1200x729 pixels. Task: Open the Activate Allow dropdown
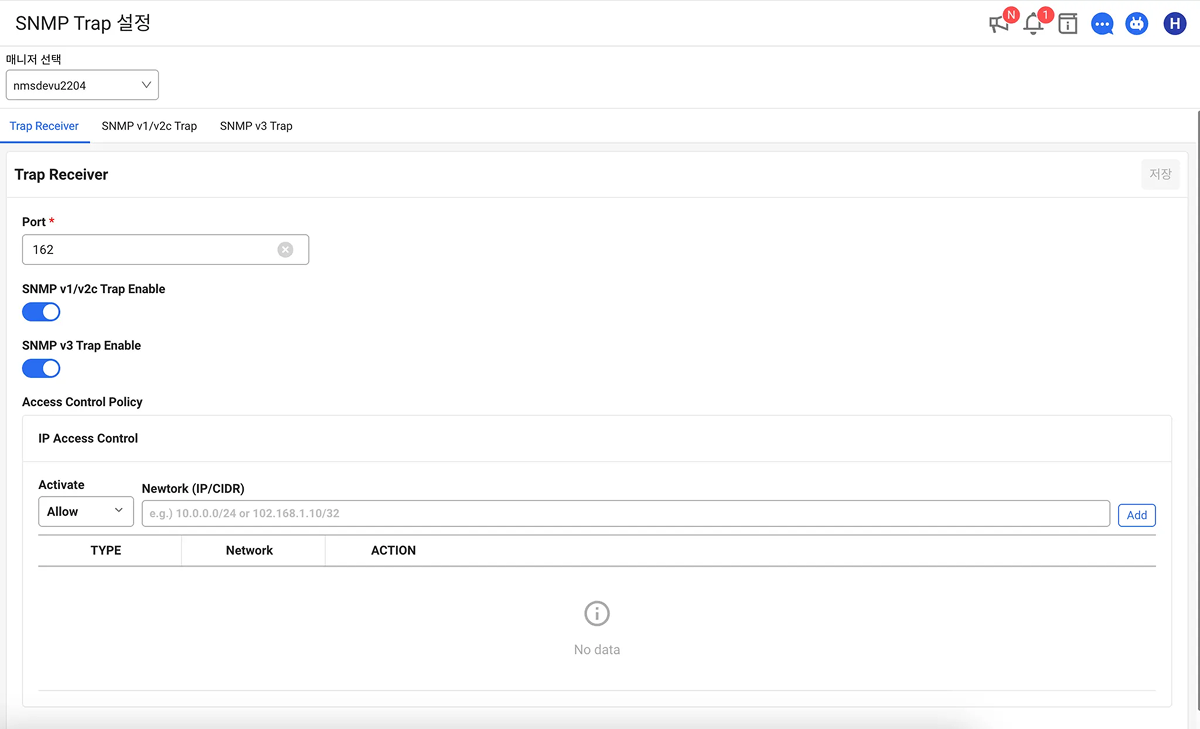pyautogui.click(x=86, y=511)
